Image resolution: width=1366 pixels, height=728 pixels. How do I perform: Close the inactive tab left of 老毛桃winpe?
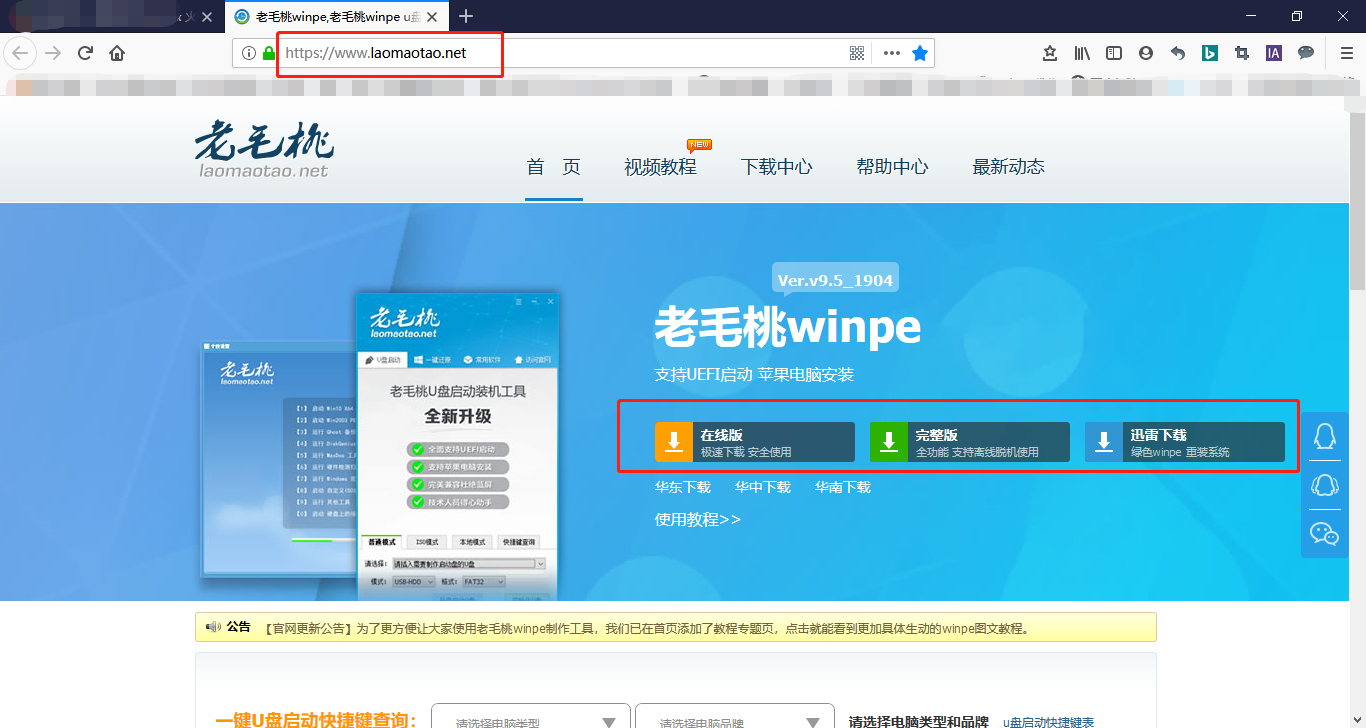(207, 17)
